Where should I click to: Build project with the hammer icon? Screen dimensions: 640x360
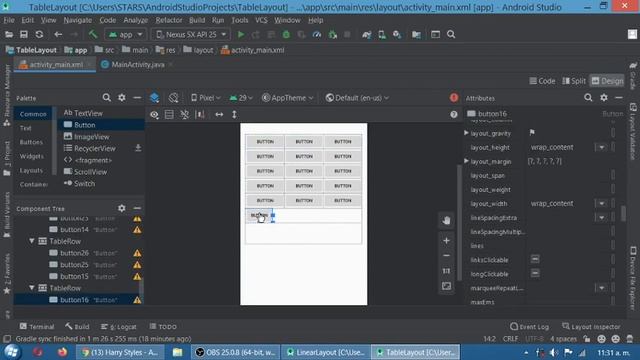(x=93, y=35)
